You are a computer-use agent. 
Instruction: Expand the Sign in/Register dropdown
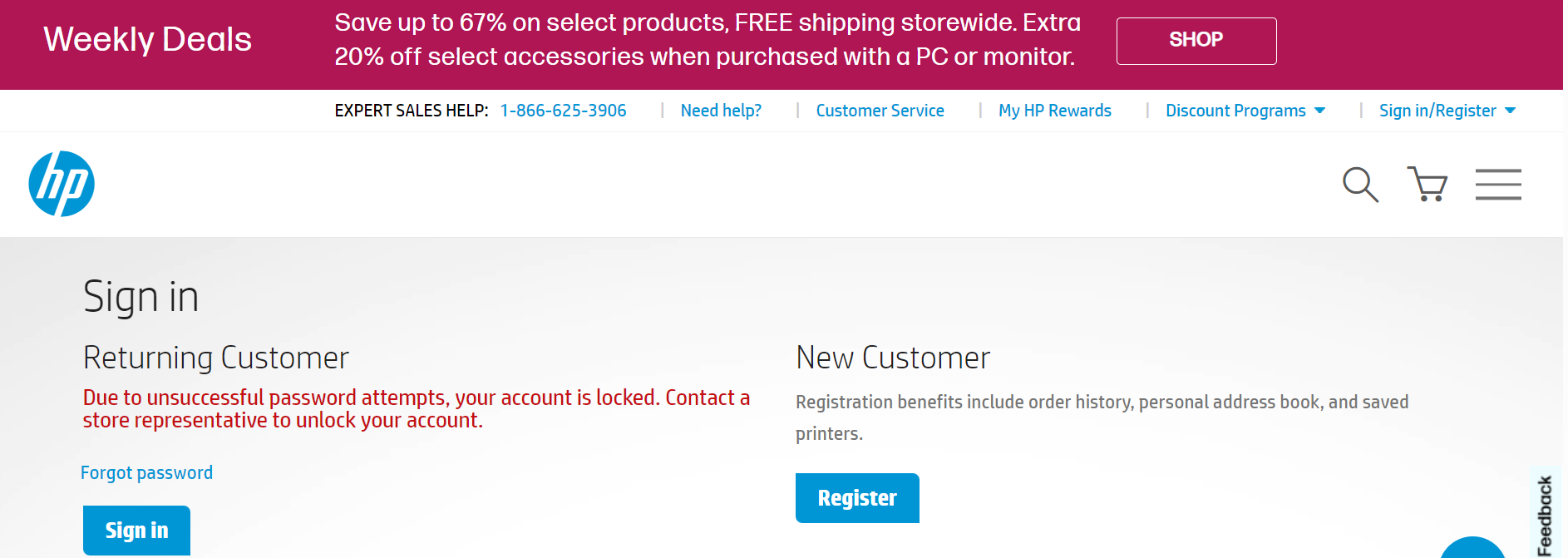(1439, 110)
